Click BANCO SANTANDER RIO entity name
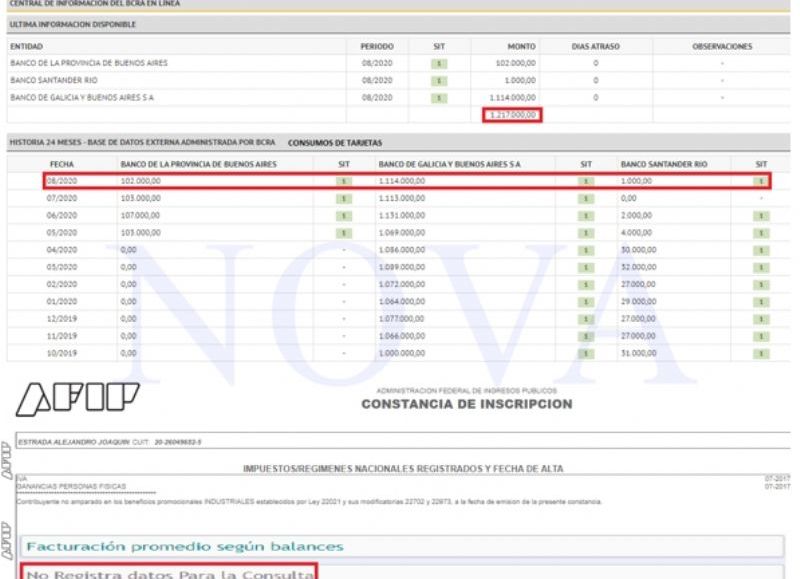 point(54,81)
